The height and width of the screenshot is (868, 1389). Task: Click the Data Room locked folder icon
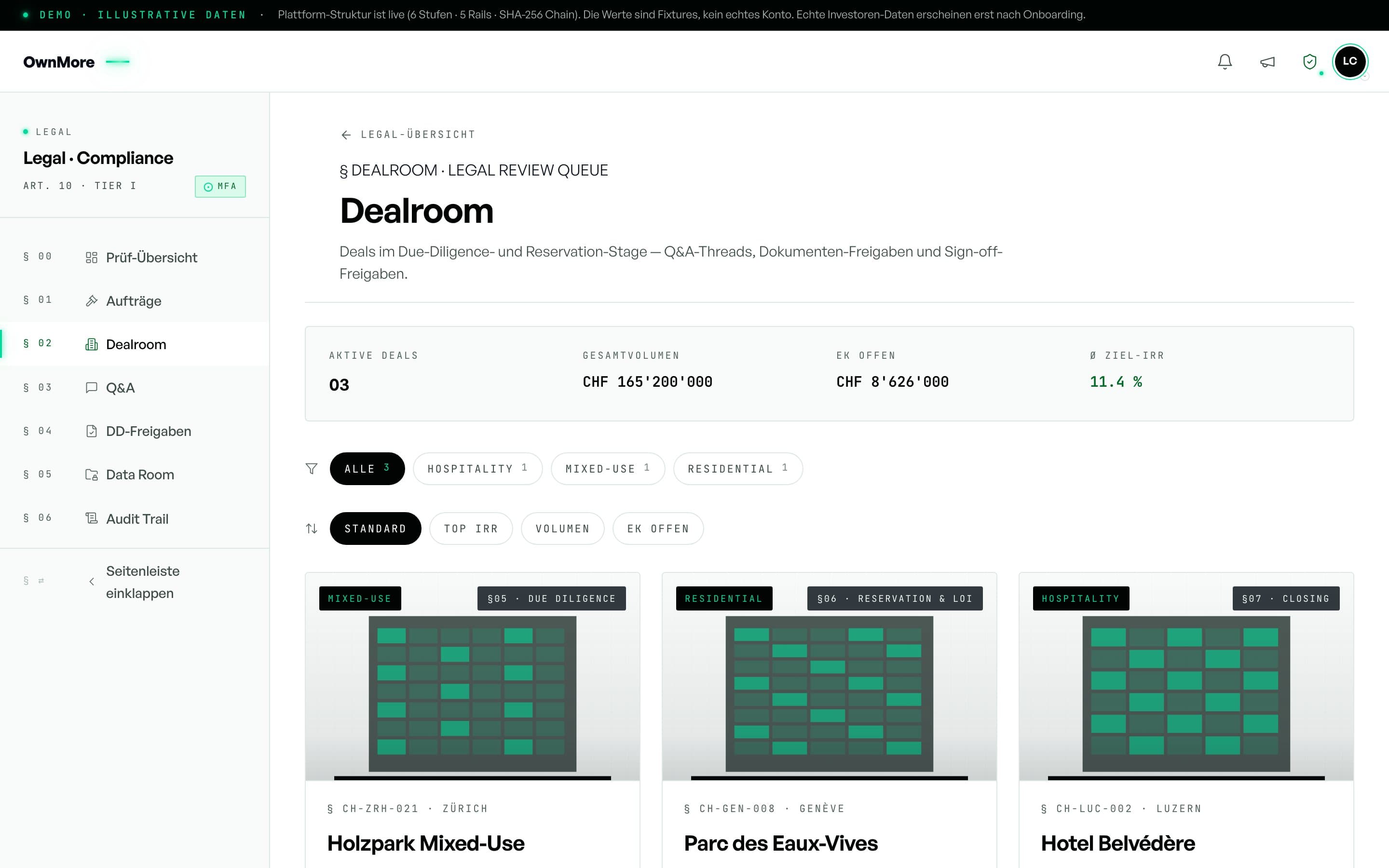[x=91, y=475]
